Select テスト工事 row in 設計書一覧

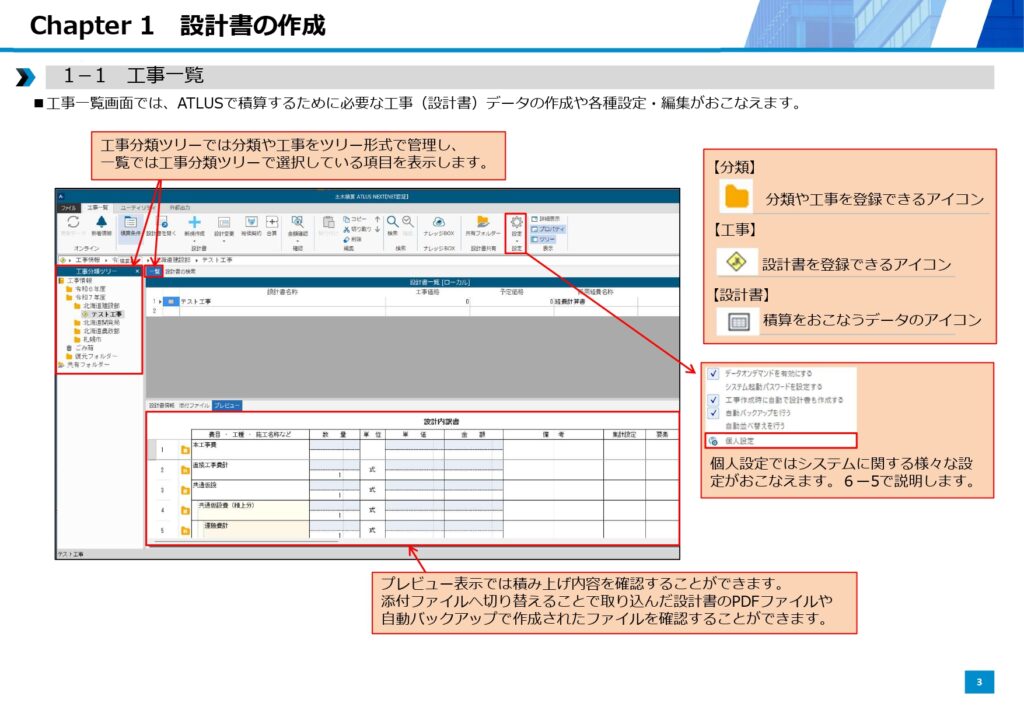[196, 301]
